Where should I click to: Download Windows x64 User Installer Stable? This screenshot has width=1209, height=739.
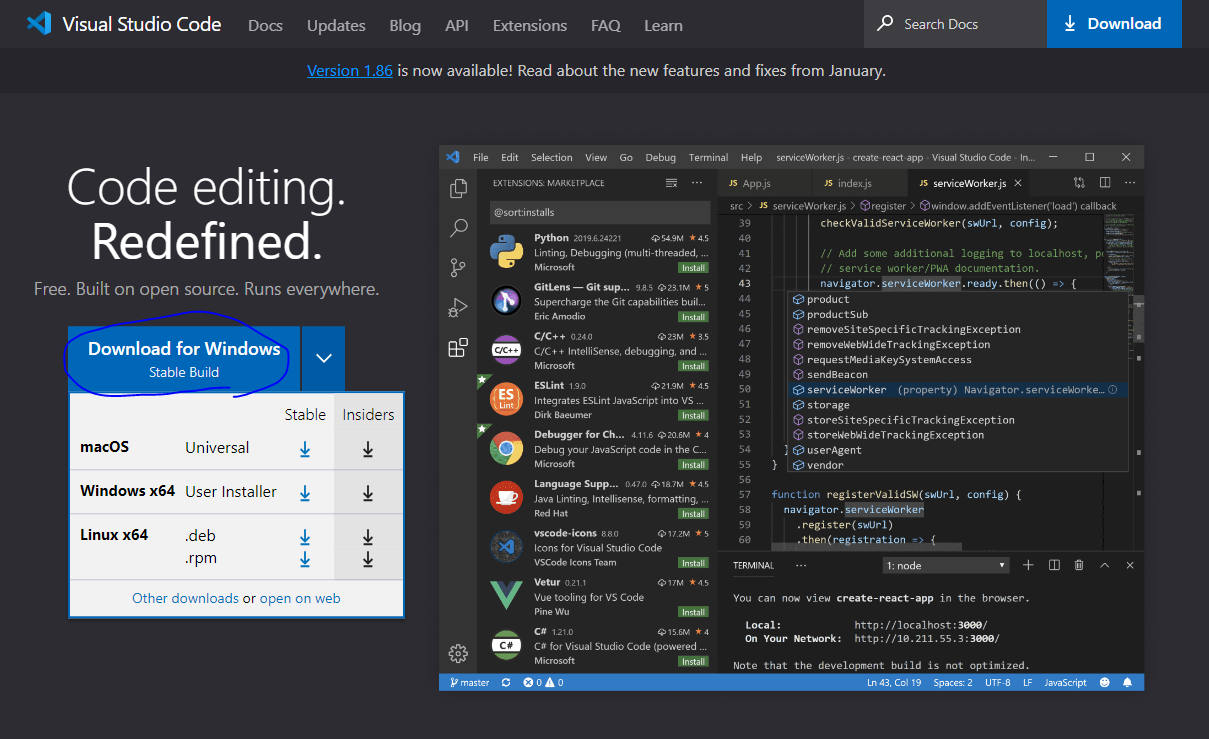[x=305, y=493]
